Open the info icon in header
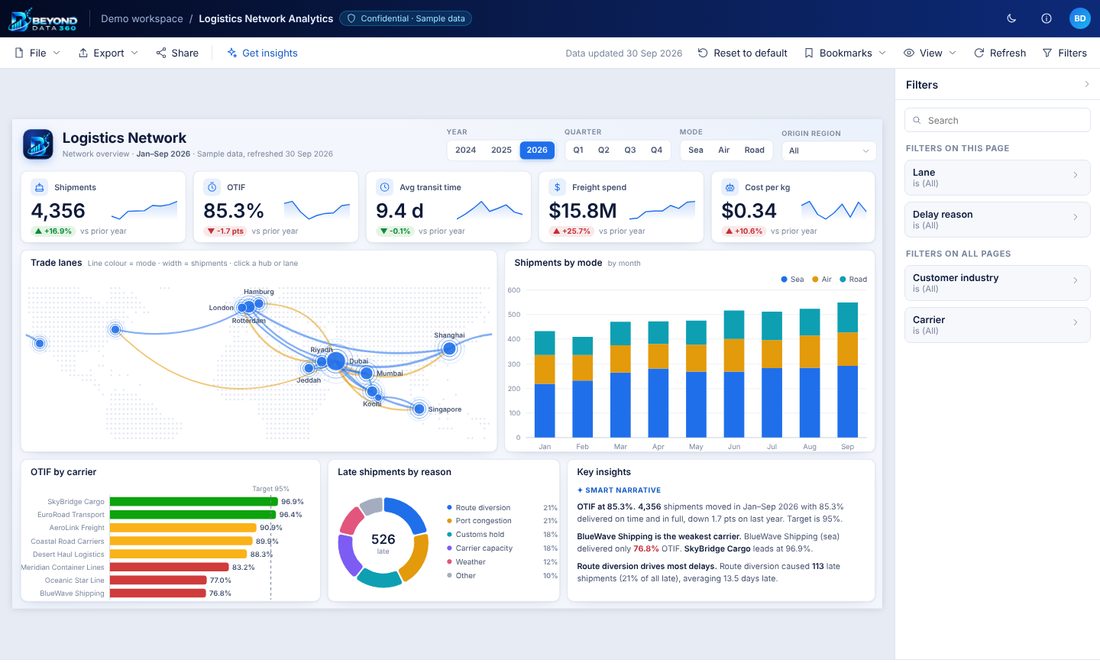 point(1046,19)
